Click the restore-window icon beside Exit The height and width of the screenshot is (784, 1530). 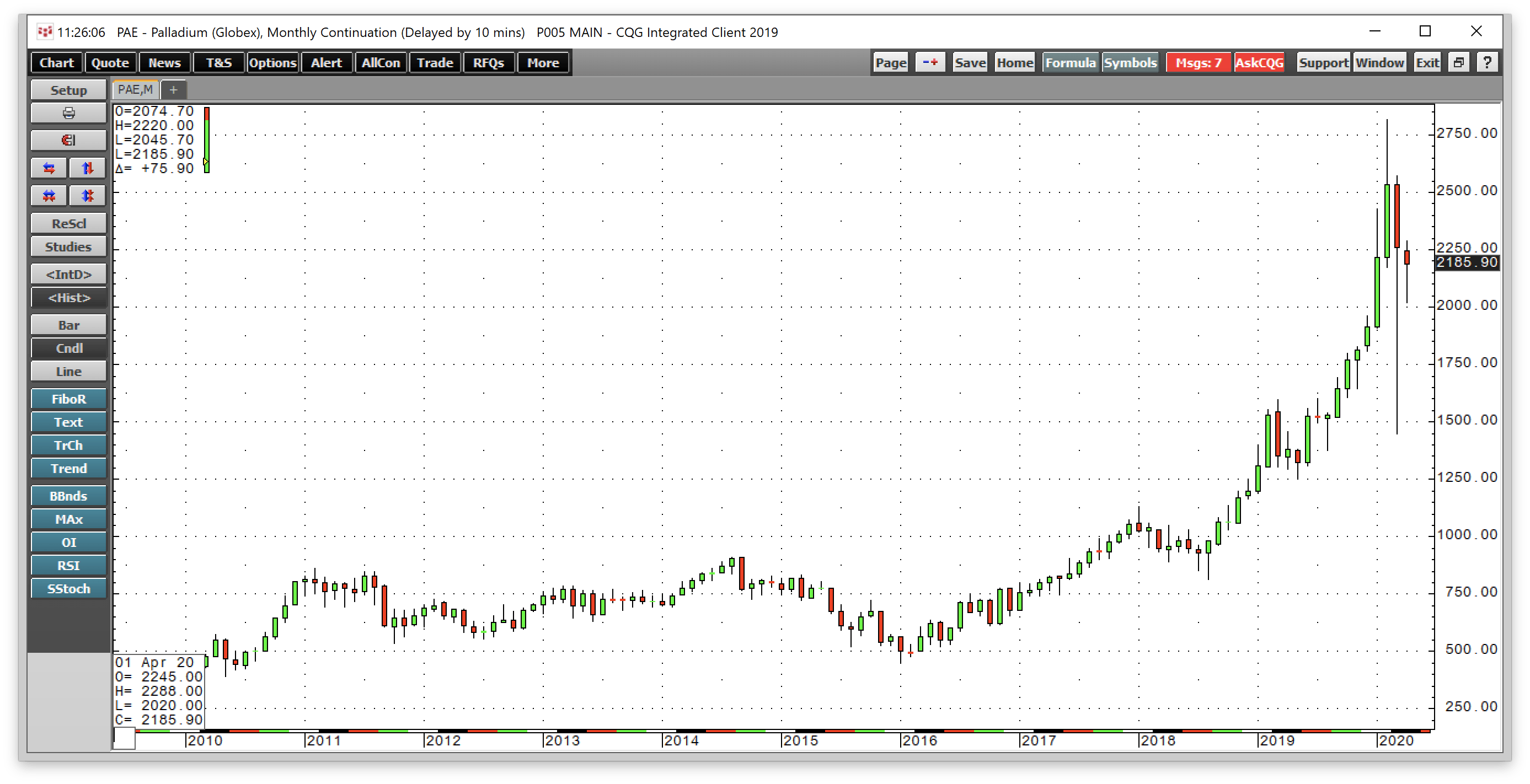coord(1459,62)
